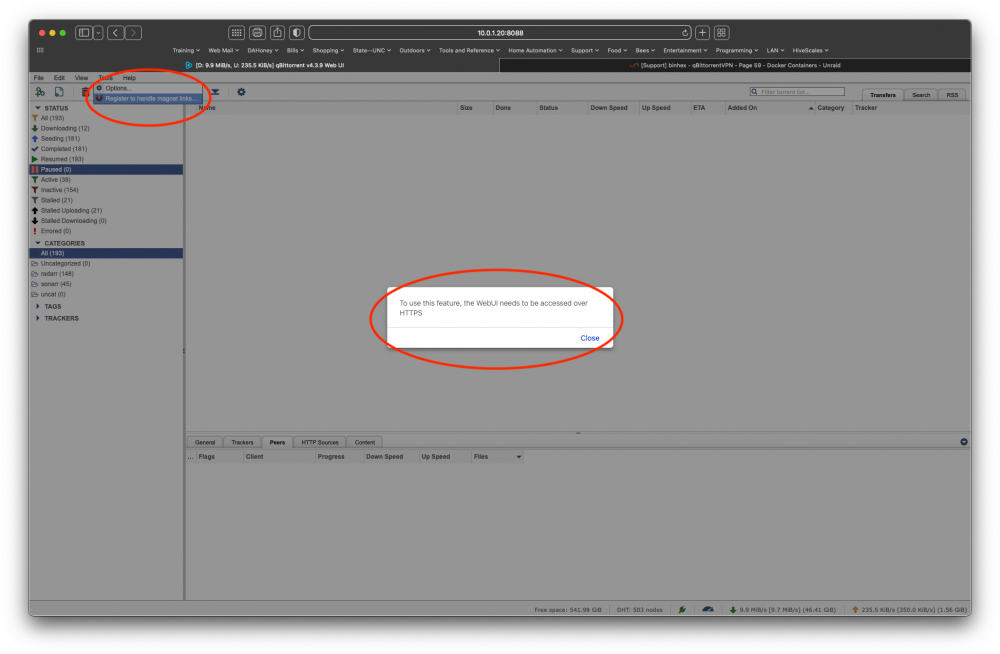The height and width of the screenshot is (654, 1000).
Task: Toggle alternative speed limits speedometer icon
Action: click(x=707, y=609)
